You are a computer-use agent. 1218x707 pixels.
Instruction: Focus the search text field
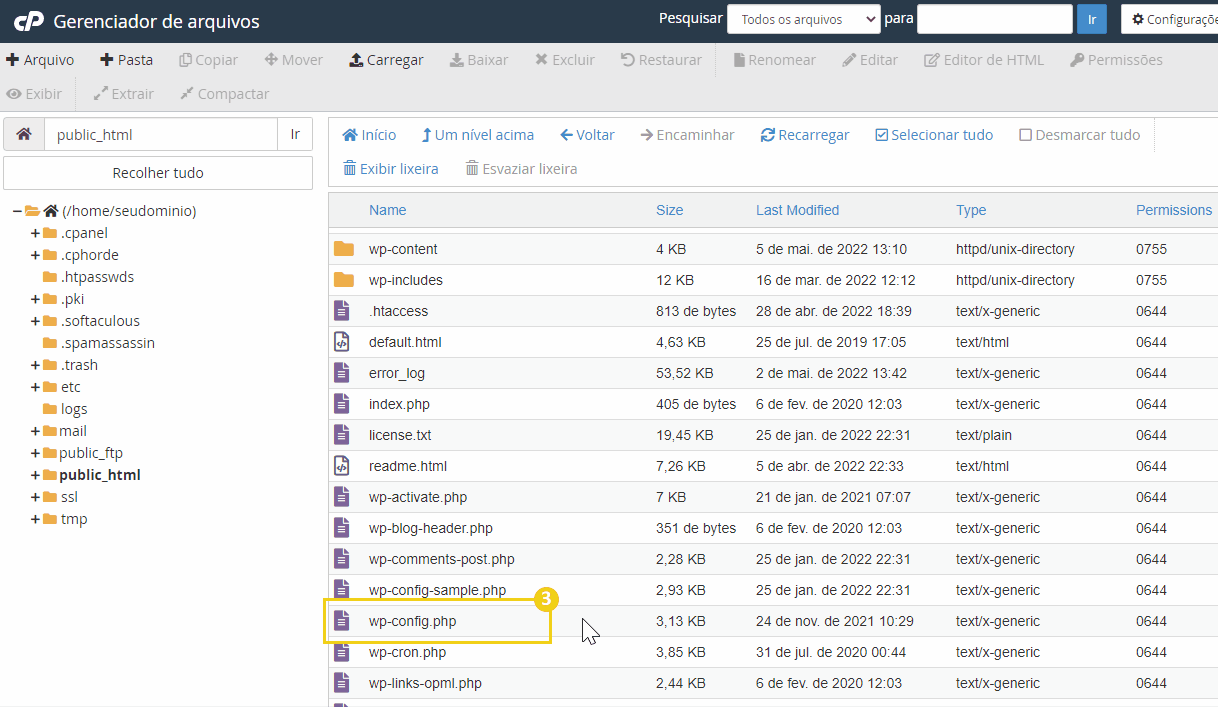(x=995, y=19)
